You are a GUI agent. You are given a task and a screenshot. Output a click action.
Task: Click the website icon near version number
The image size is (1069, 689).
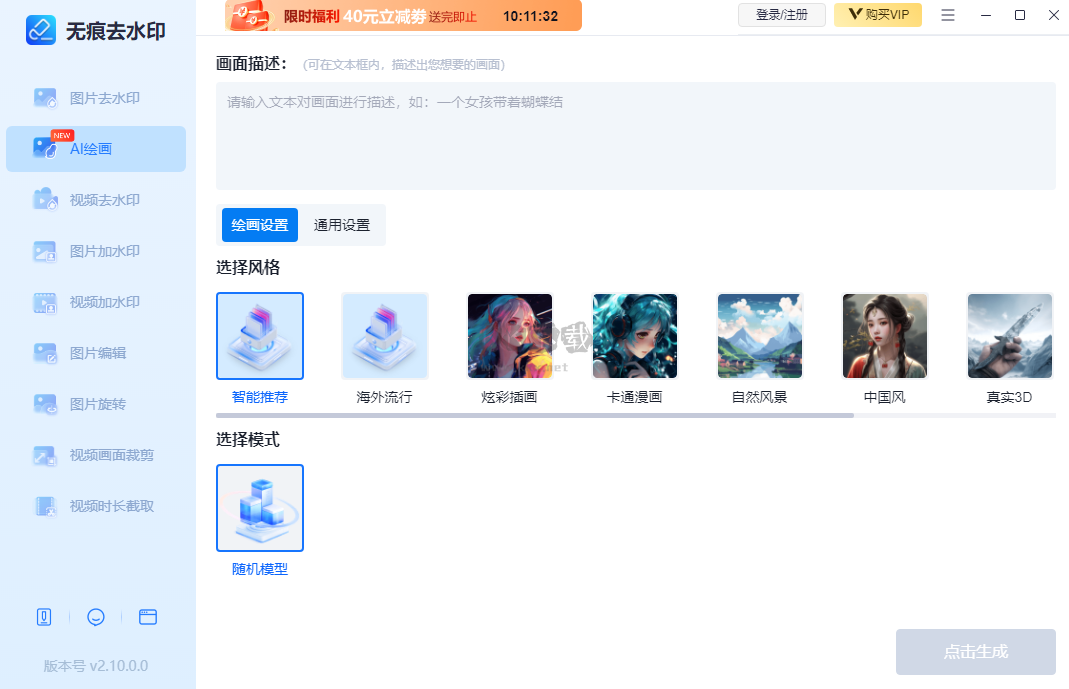click(148, 617)
